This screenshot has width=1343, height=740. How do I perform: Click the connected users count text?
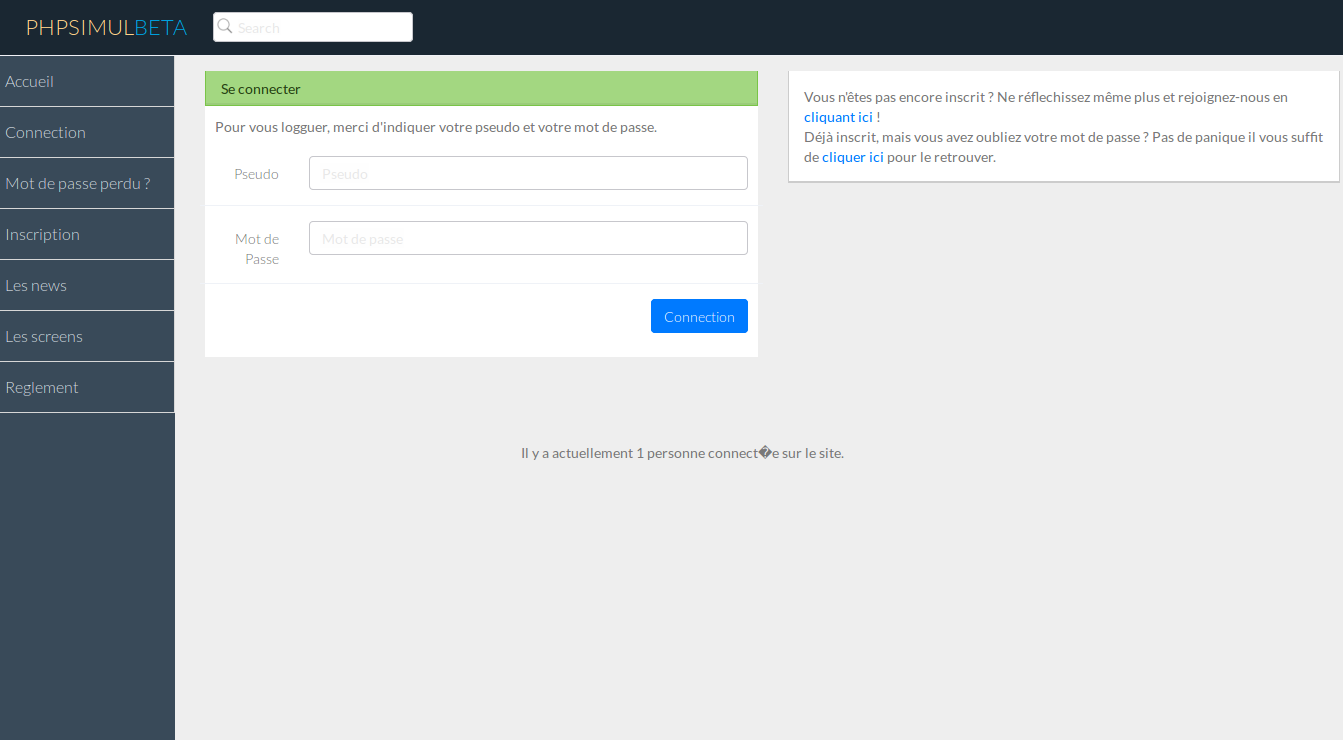tap(682, 452)
